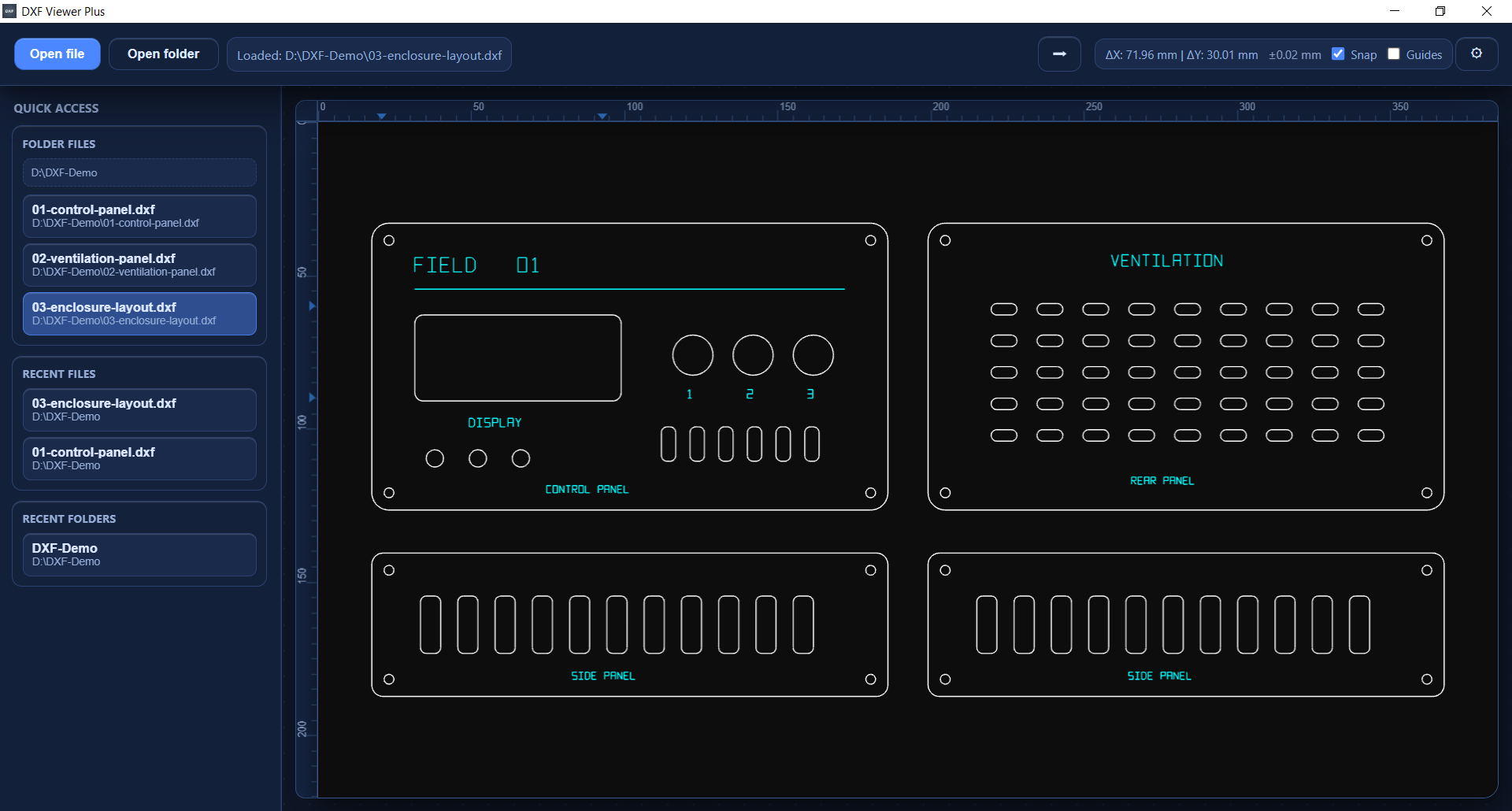This screenshot has height=811, width=1512.
Task: Click the top ruler marker near 20 mm
Action: pos(382,117)
